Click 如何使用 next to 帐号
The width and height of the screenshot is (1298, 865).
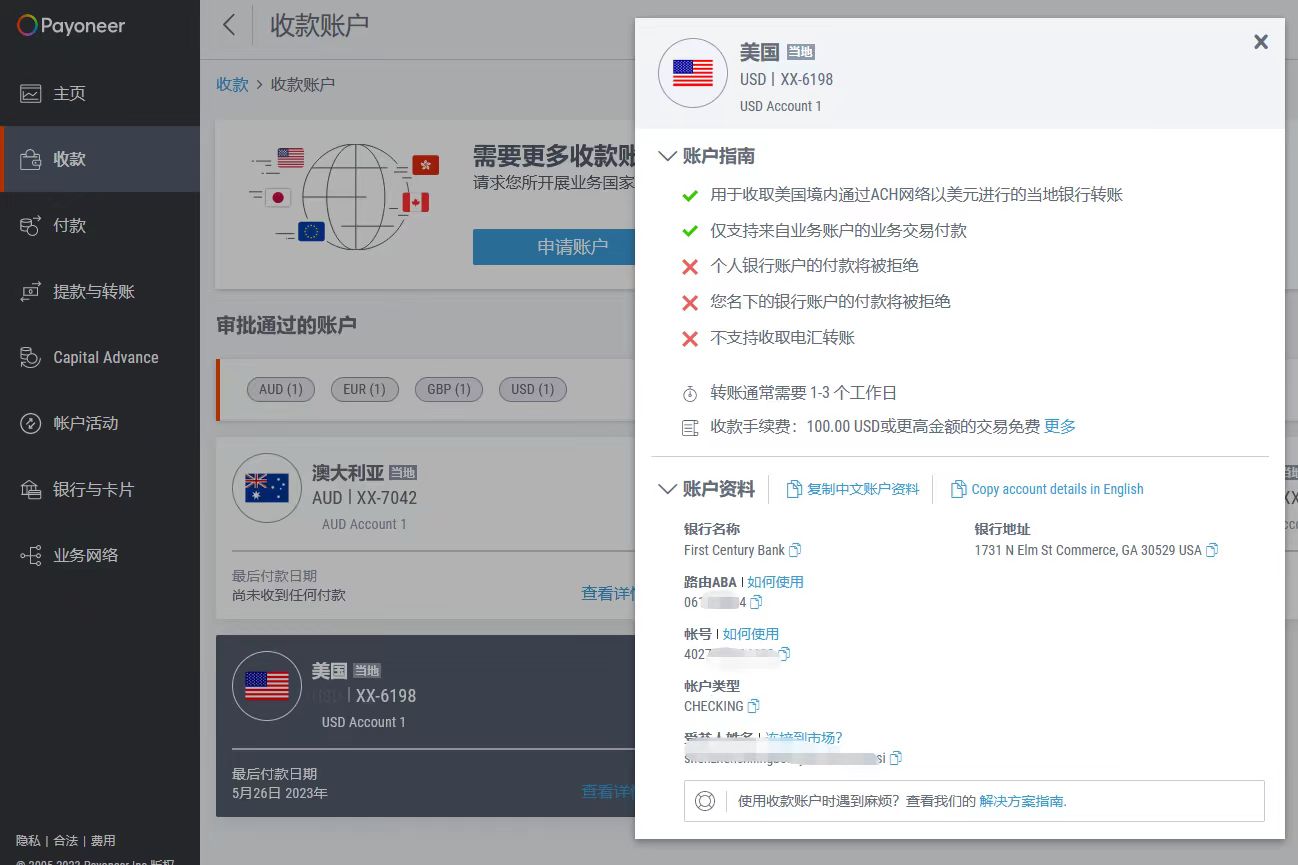(750, 634)
